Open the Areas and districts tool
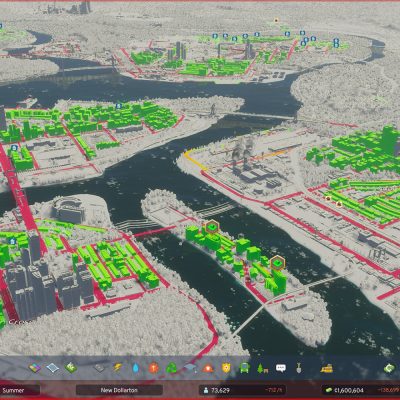This screenshot has height=400, width=400. pos(53,368)
